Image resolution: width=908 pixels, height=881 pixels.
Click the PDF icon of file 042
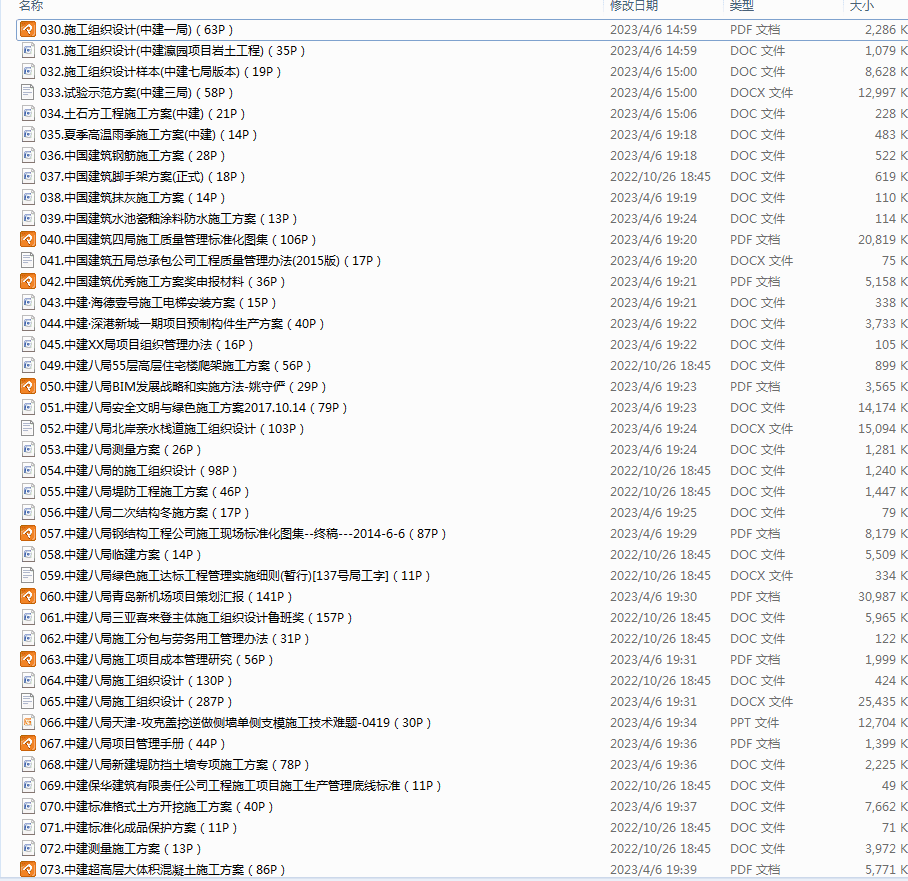[x=27, y=282]
